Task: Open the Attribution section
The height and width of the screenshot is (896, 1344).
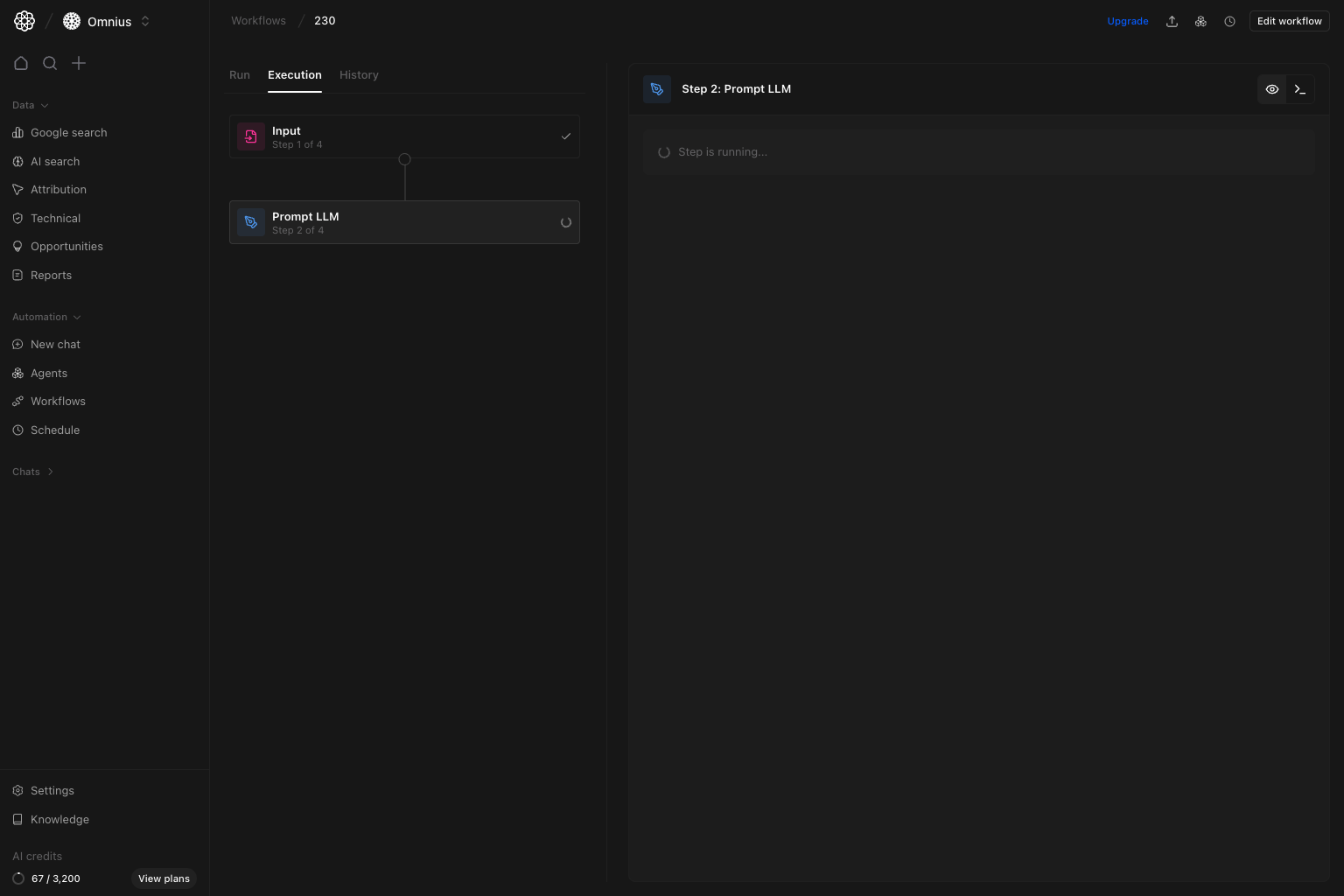Action: (x=58, y=189)
